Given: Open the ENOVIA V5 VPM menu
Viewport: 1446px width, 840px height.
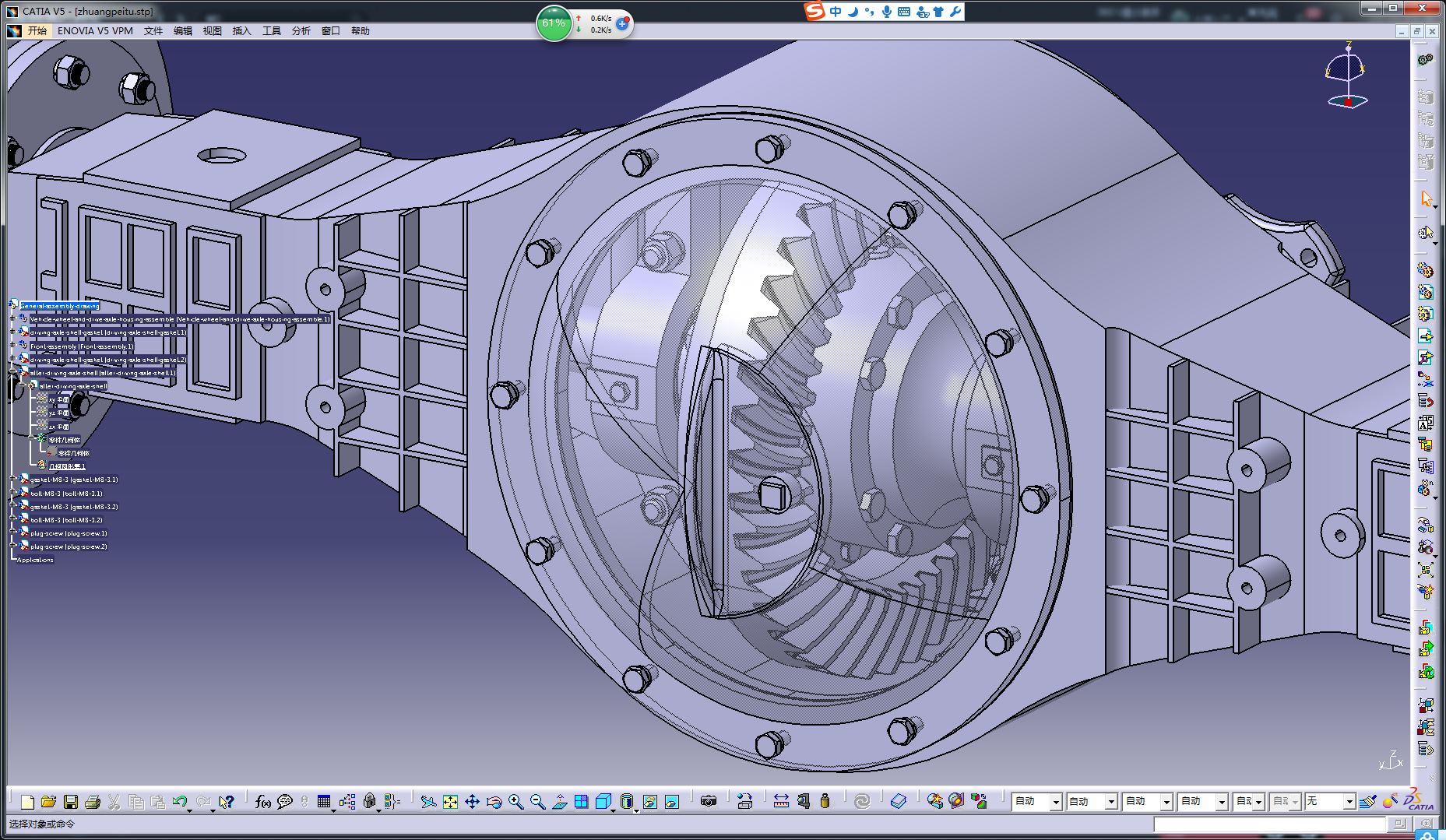Looking at the screenshot, I should point(95,31).
